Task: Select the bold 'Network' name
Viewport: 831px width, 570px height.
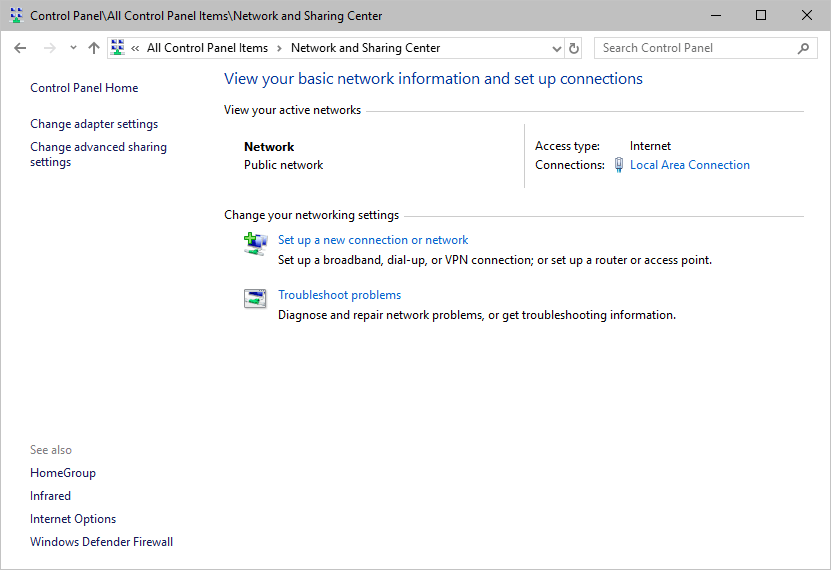Action: click(x=269, y=147)
